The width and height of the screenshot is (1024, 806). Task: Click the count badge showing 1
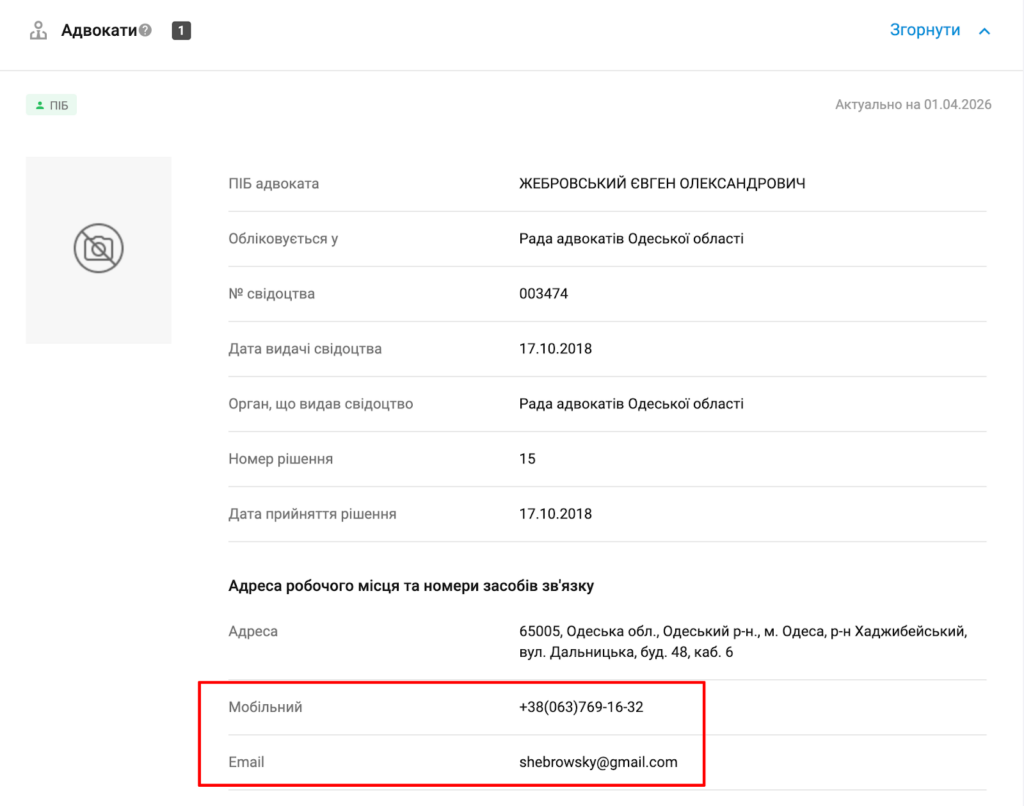tap(181, 31)
